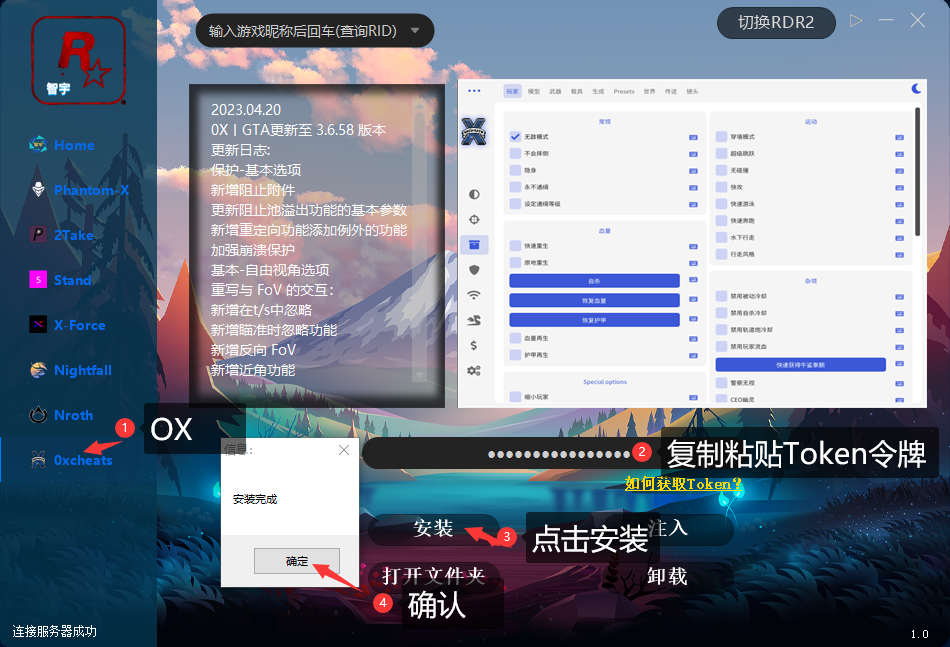This screenshot has width=950, height=647.
Task: Select the 0xcheats sidebar entry
Action: coord(71,460)
